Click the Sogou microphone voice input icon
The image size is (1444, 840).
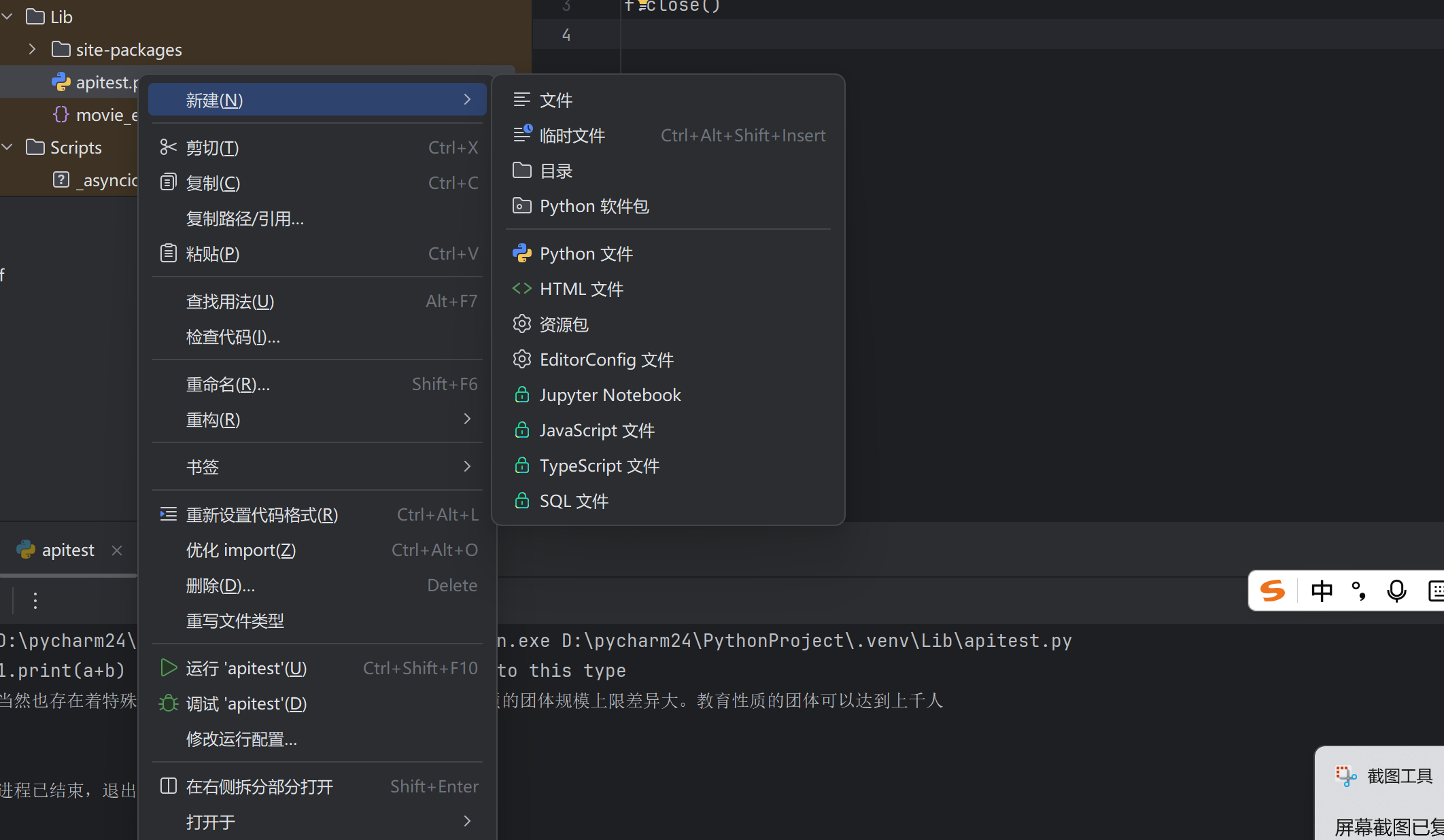[1396, 591]
